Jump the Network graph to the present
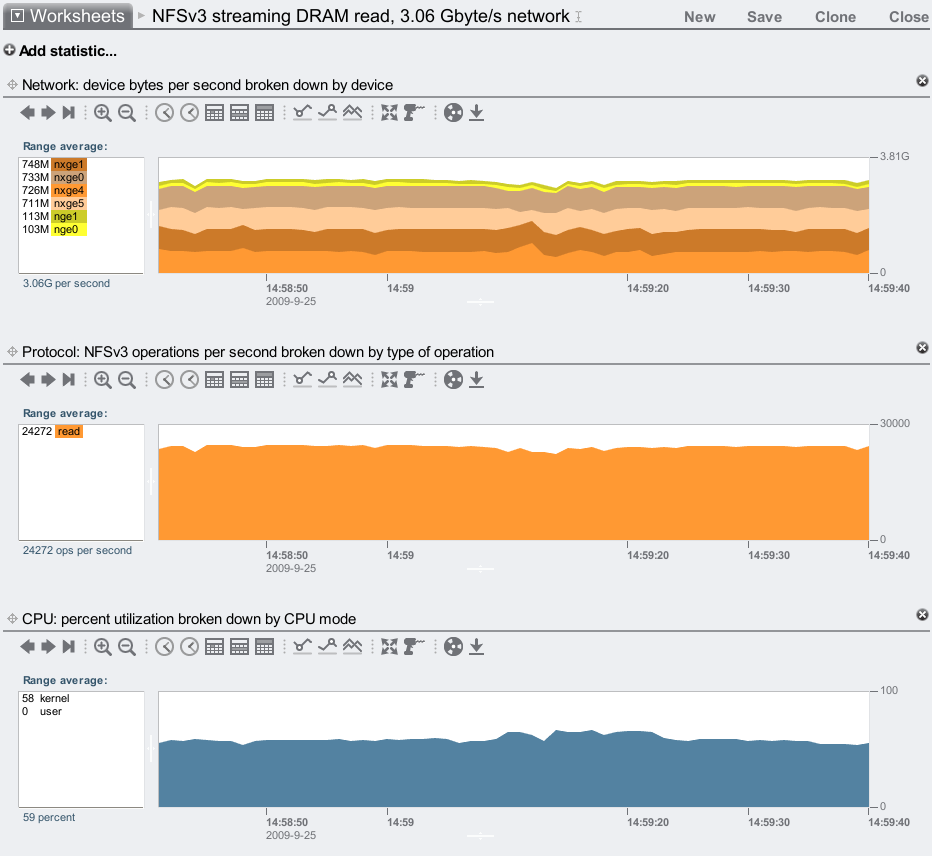932x856 pixels. coord(69,113)
